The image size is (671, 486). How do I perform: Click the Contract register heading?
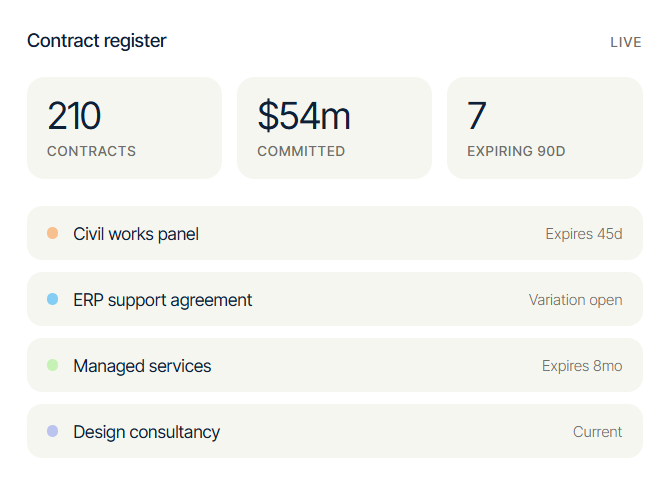click(97, 41)
